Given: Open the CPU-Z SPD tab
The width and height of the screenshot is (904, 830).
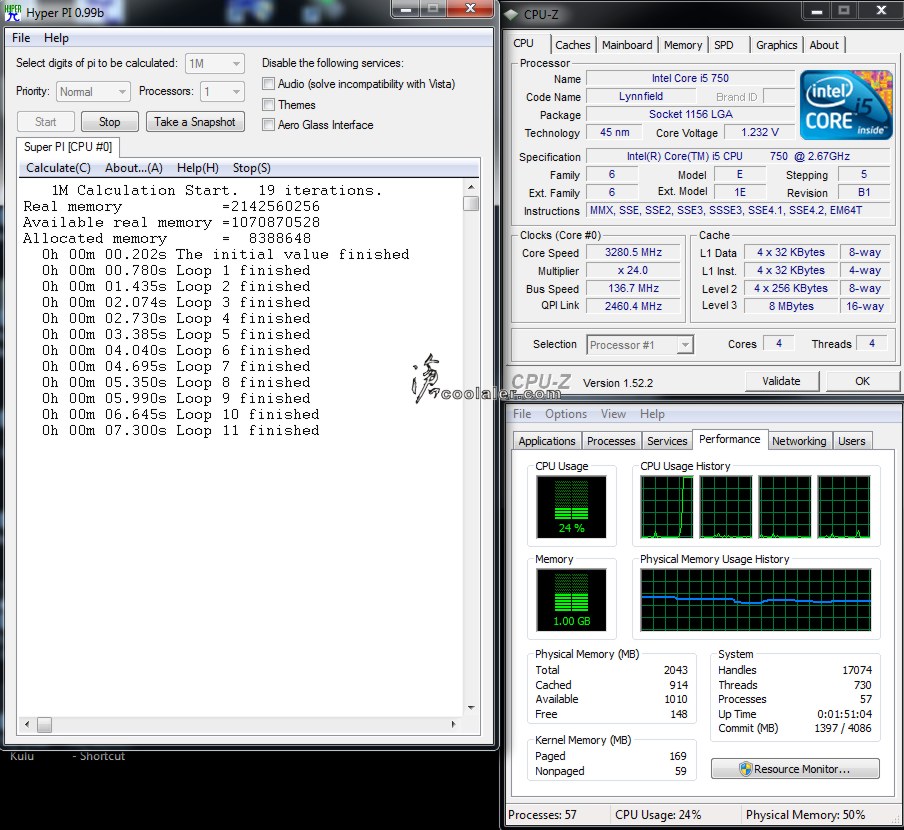Looking at the screenshot, I should [x=724, y=45].
